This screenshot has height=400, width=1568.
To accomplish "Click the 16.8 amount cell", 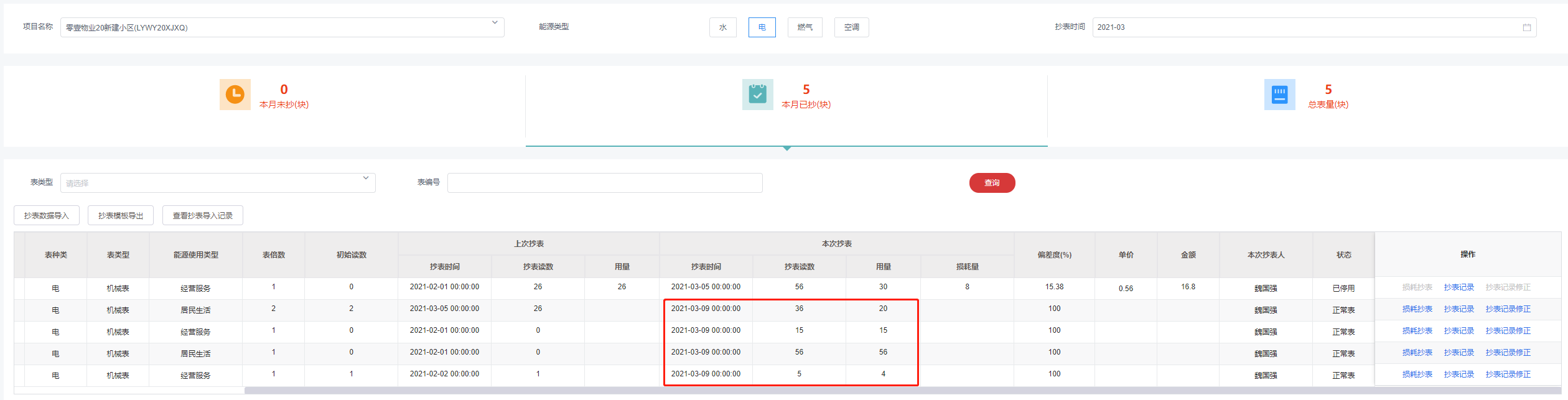I will (1188, 287).
